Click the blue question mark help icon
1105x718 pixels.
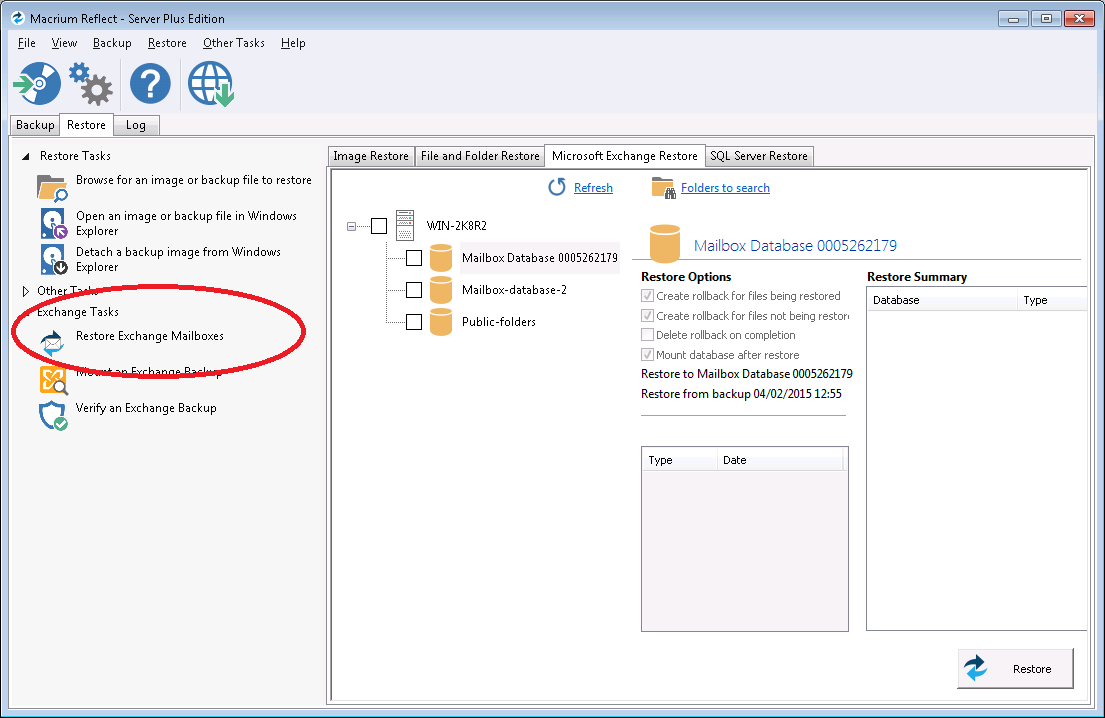click(x=150, y=83)
